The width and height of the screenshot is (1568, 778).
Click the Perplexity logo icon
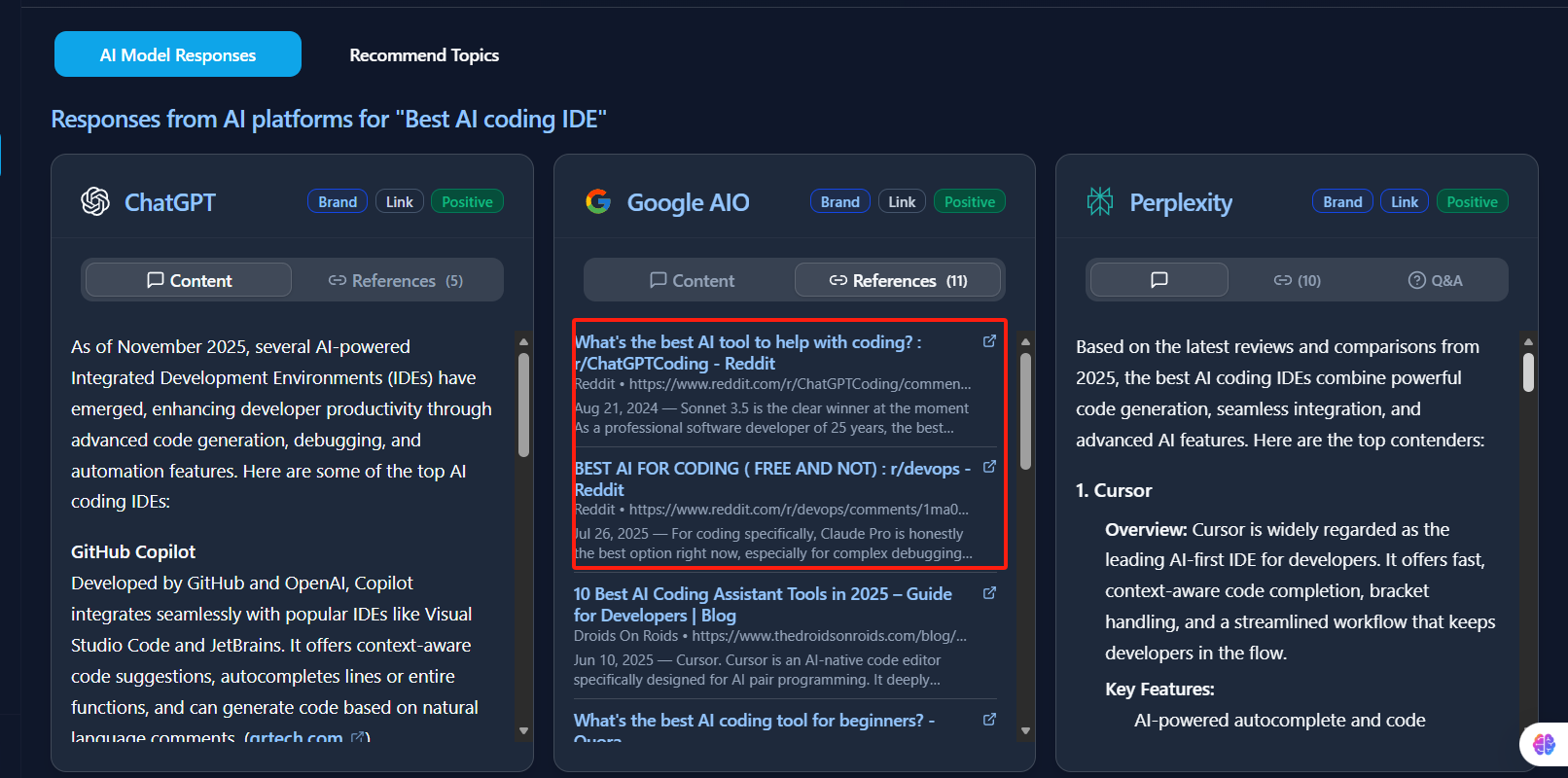1100,201
